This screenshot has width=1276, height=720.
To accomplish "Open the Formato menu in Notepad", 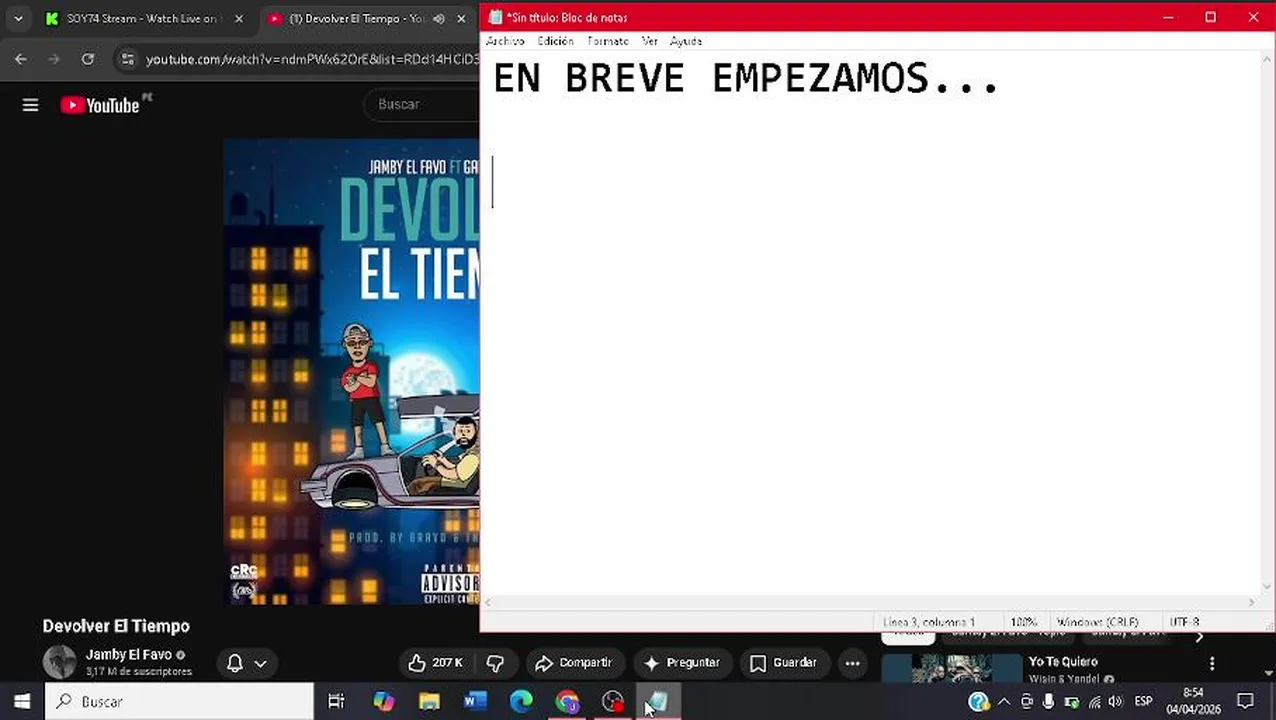I will coord(608,41).
